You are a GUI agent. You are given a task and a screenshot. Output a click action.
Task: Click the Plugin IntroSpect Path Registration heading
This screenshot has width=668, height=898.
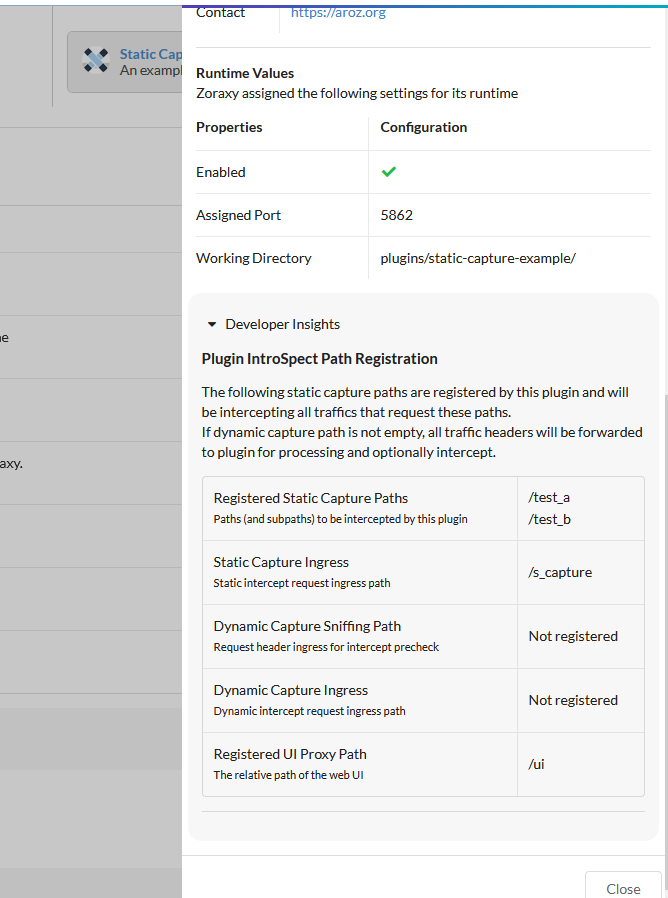pyautogui.click(x=320, y=358)
